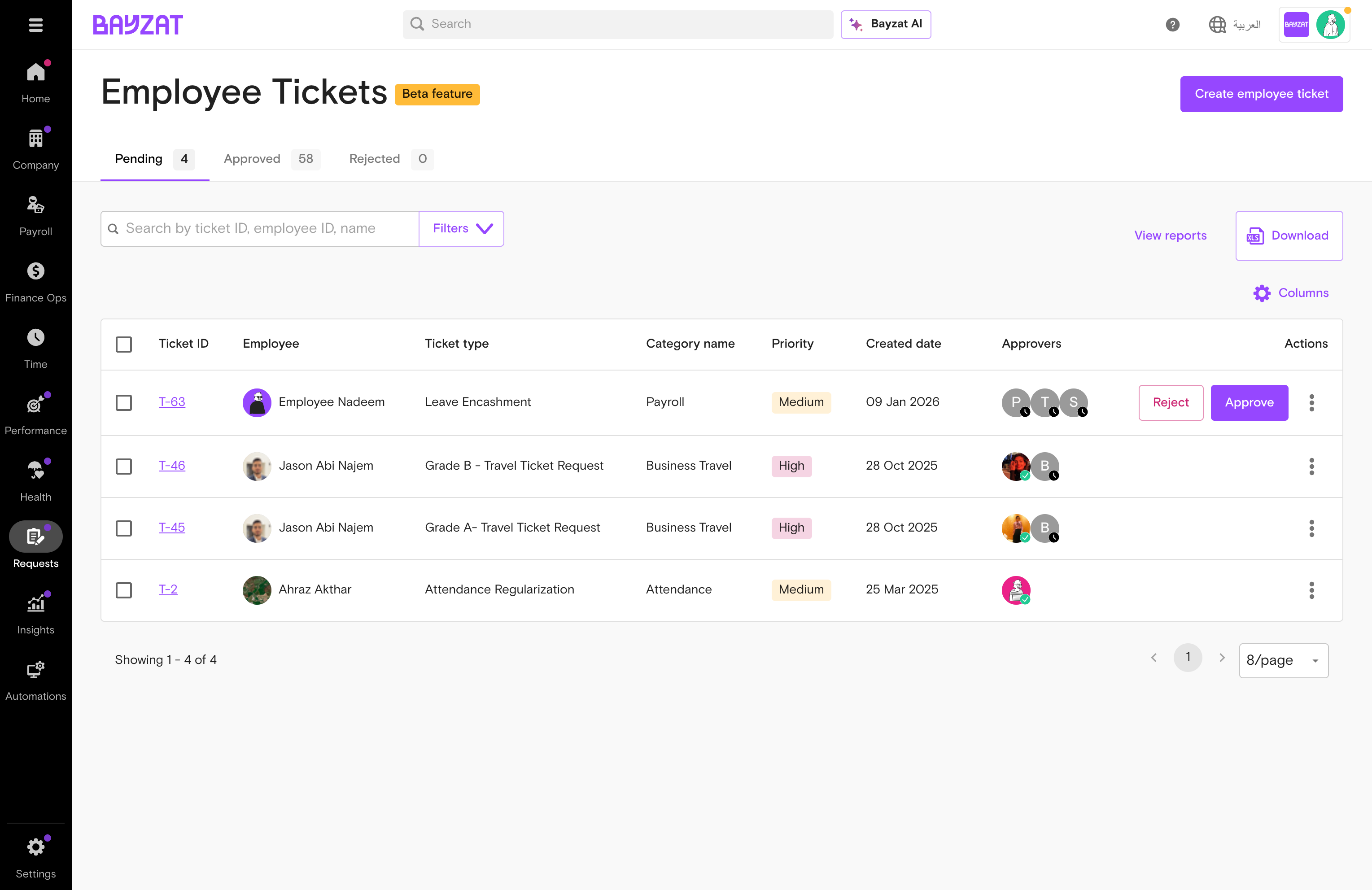Image resolution: width=1372 pixels, height=890 pixels.
Task: Reject ticket T-63
Action: click(x=1171, y=402)
